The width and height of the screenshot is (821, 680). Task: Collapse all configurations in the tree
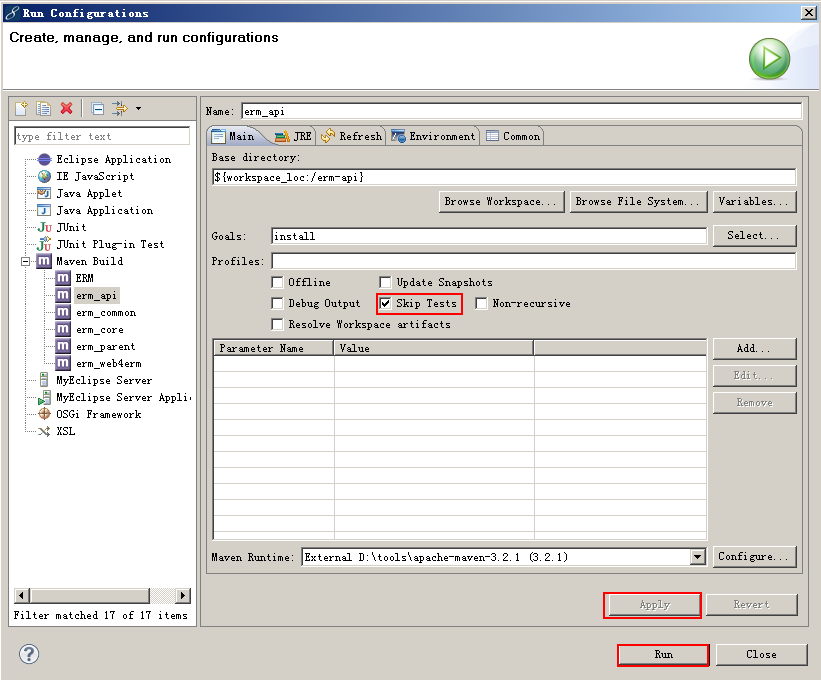coord(97,108)
